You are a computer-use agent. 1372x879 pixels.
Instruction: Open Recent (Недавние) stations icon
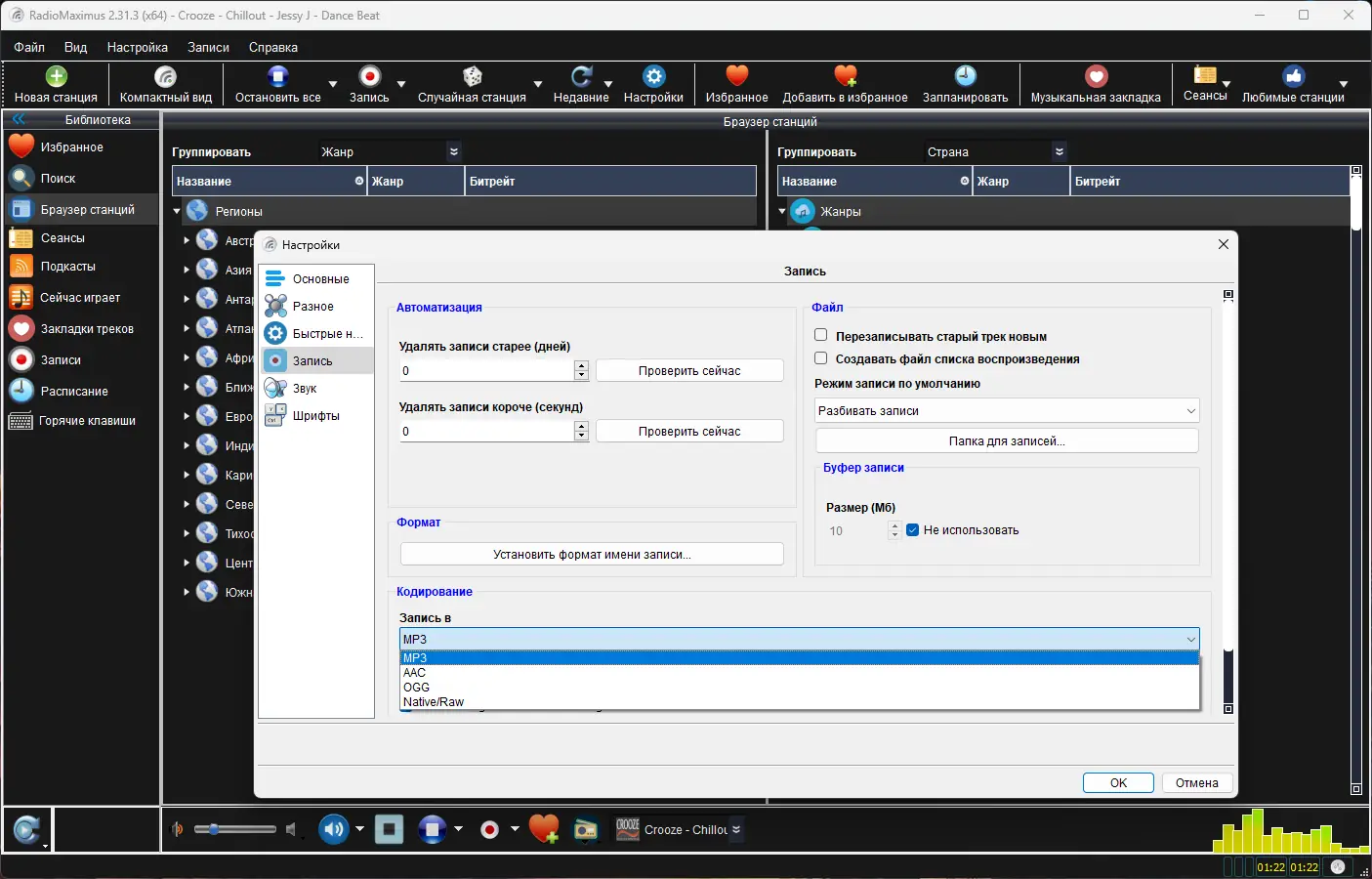pos(581,76)
